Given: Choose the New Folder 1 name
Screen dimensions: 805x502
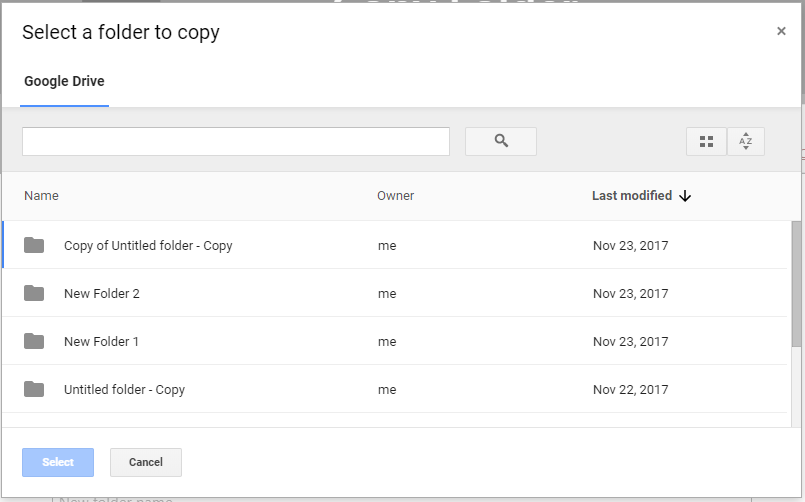Looking at the screenshot, I should 101,342.
